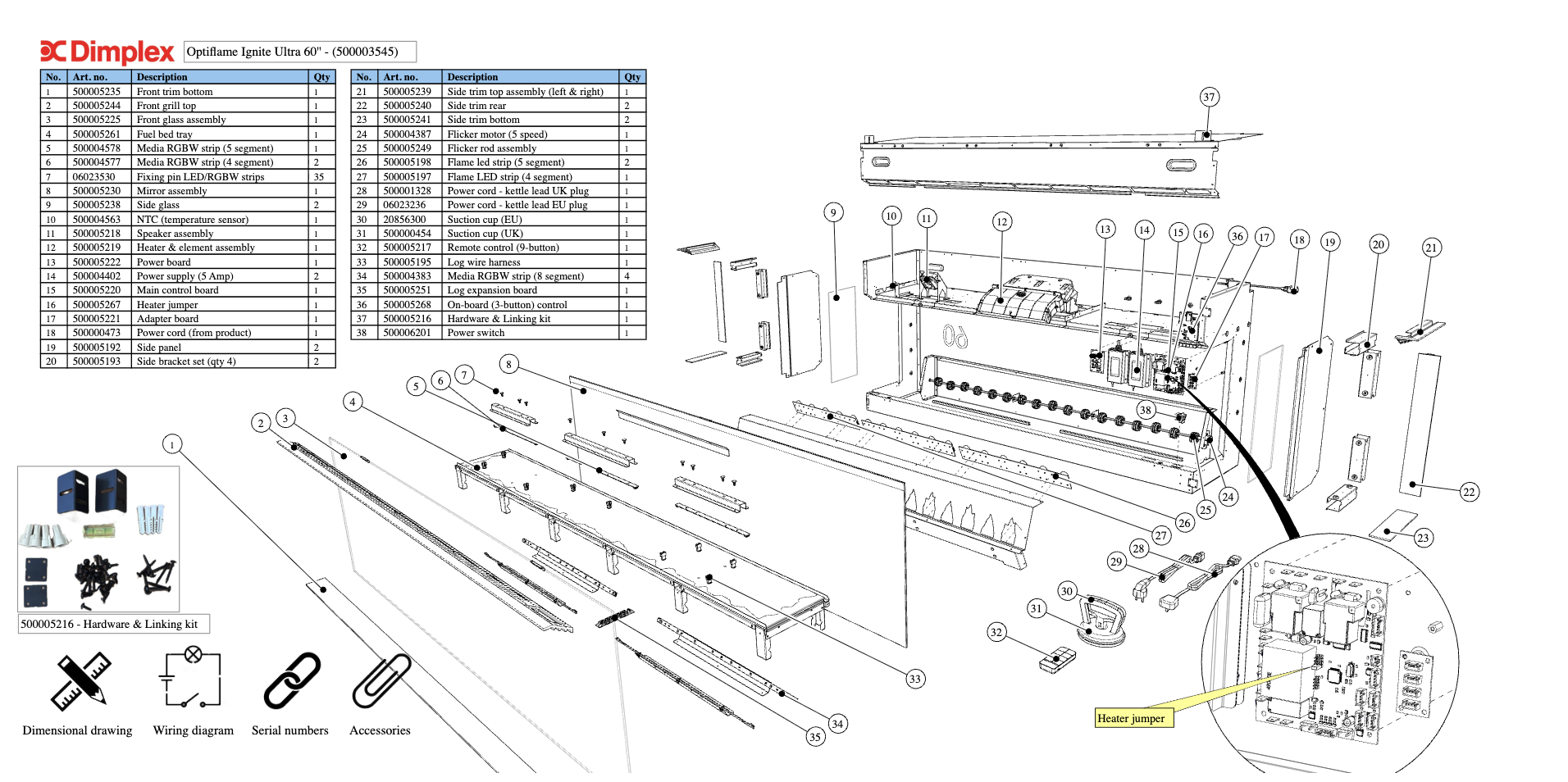The height and width of the screenshot is (782, 1568).
Task: Click the Serial numbers chain-link icon
Action: (x=291, y=680)
